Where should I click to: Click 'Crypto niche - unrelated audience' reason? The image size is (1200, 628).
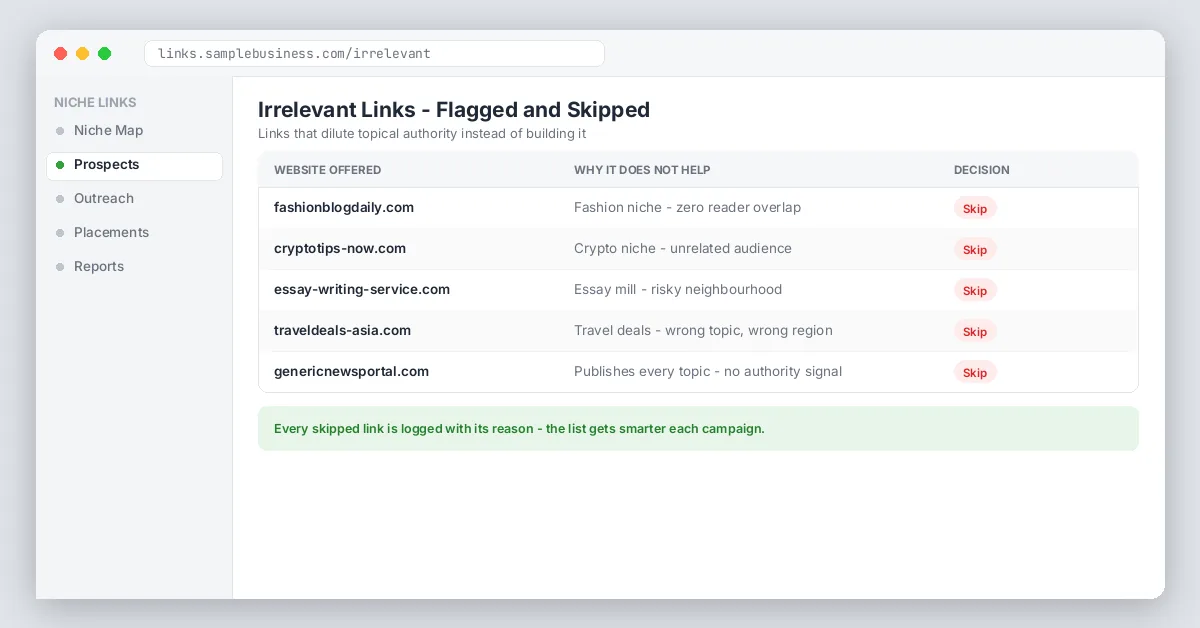[x=683, y=249]
